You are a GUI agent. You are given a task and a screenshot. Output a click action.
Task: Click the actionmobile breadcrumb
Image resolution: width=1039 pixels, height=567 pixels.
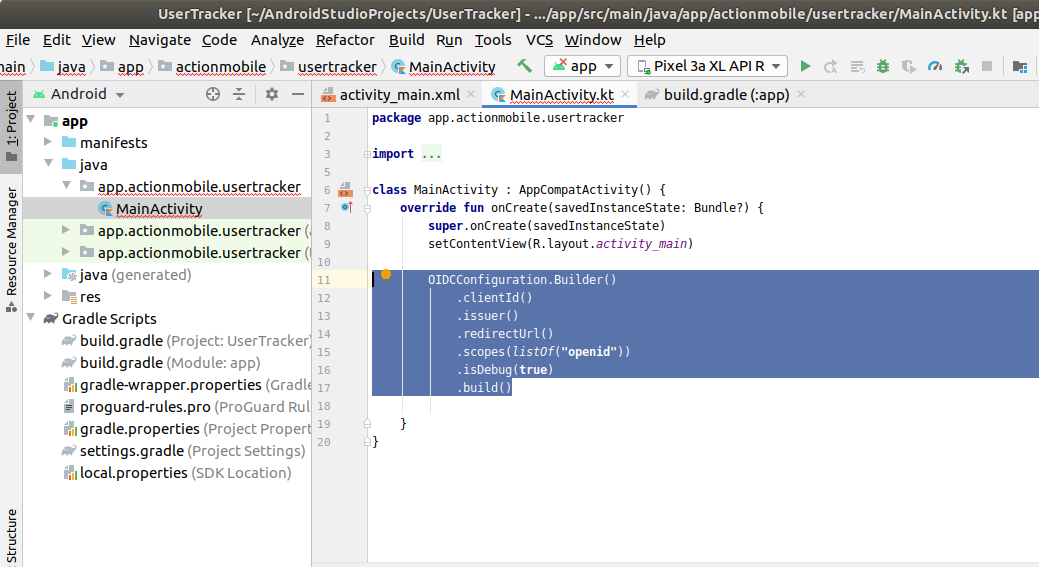[212, 67]
